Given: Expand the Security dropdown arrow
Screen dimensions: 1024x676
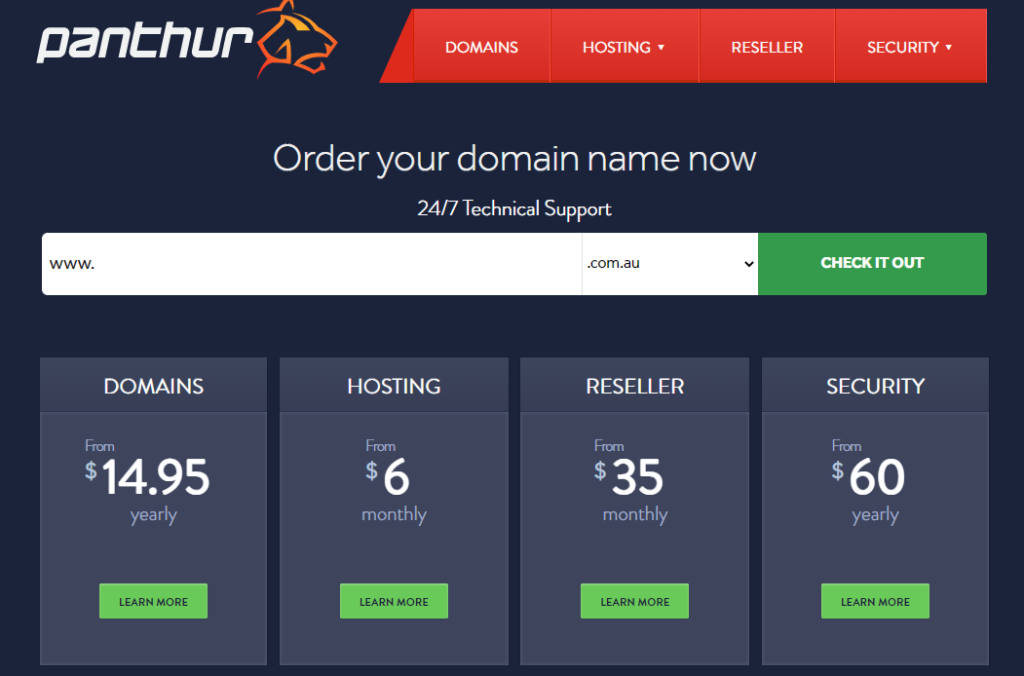Looking at the screenshot, I should (x=949, y=48).
